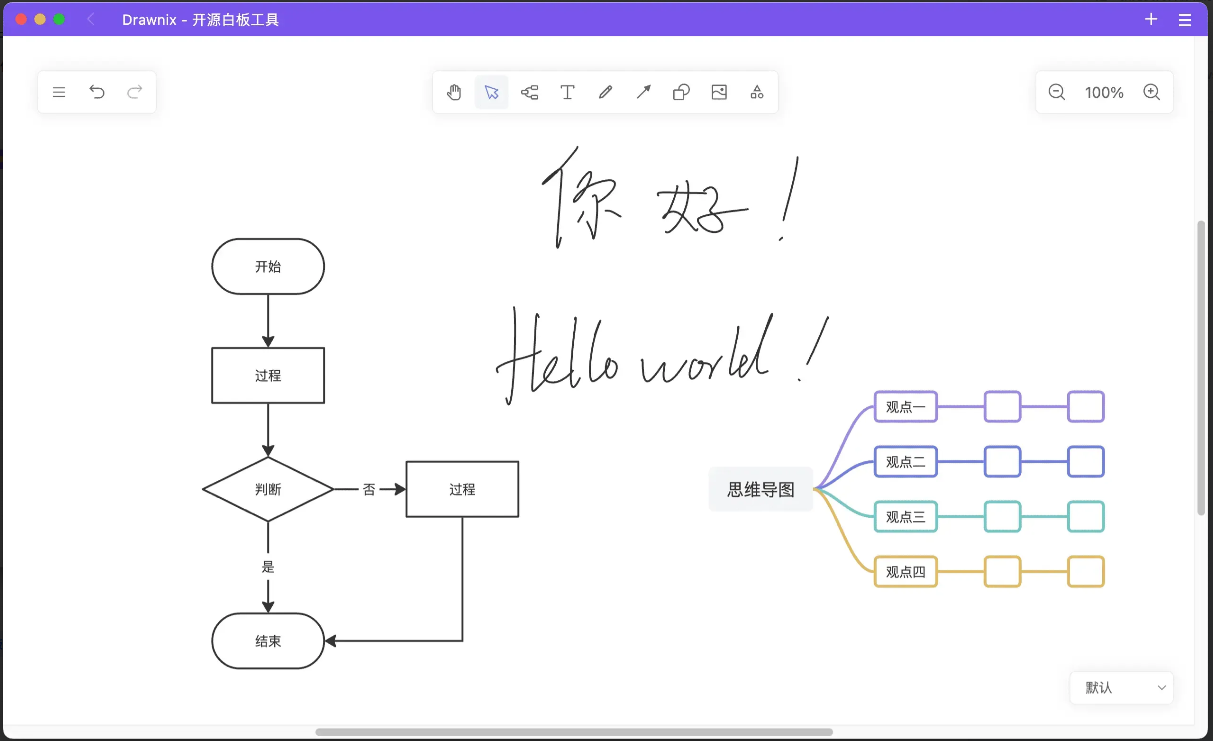Select the 过程 rectangle right of 判断
The image size is (1213, 741).
[462, 489]
